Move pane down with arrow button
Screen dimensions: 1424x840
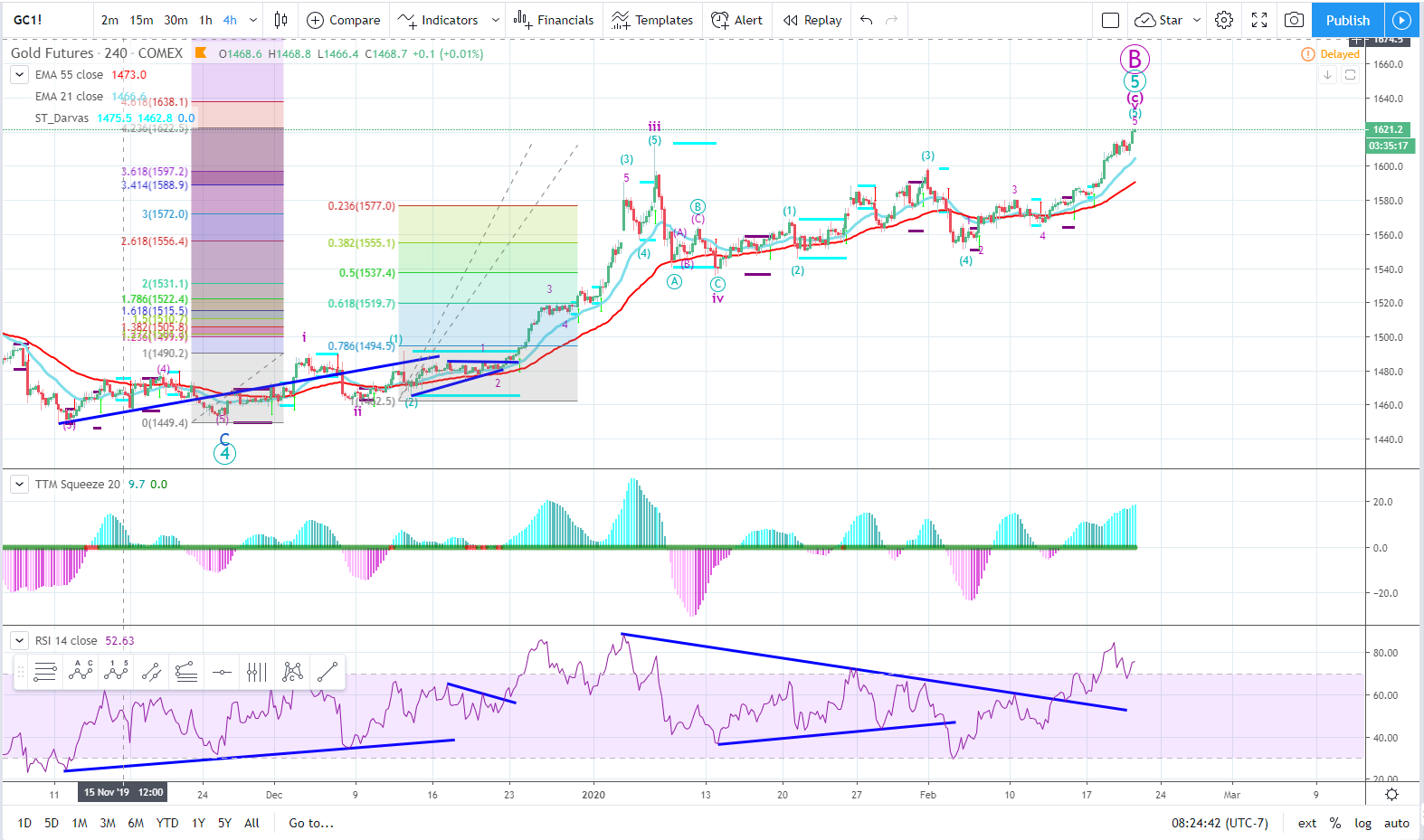(1328, 75)
